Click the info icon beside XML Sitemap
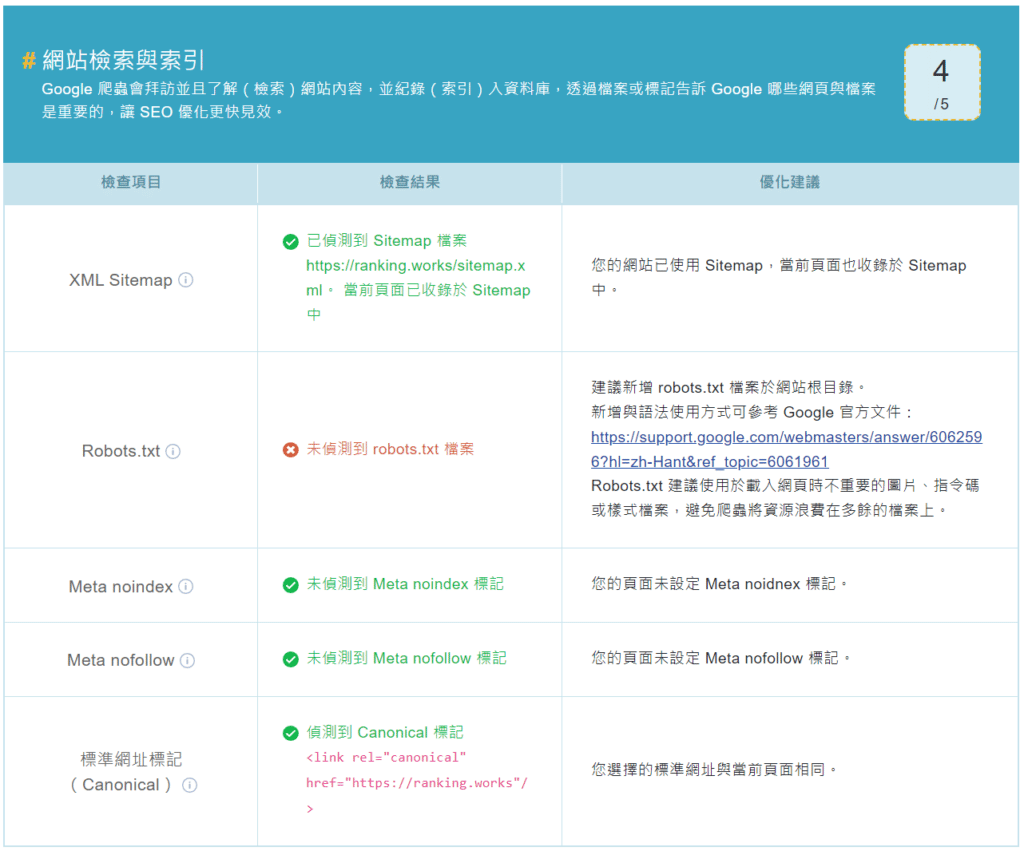The height and width of the screenshot is (851, 1024). point(186,280)
